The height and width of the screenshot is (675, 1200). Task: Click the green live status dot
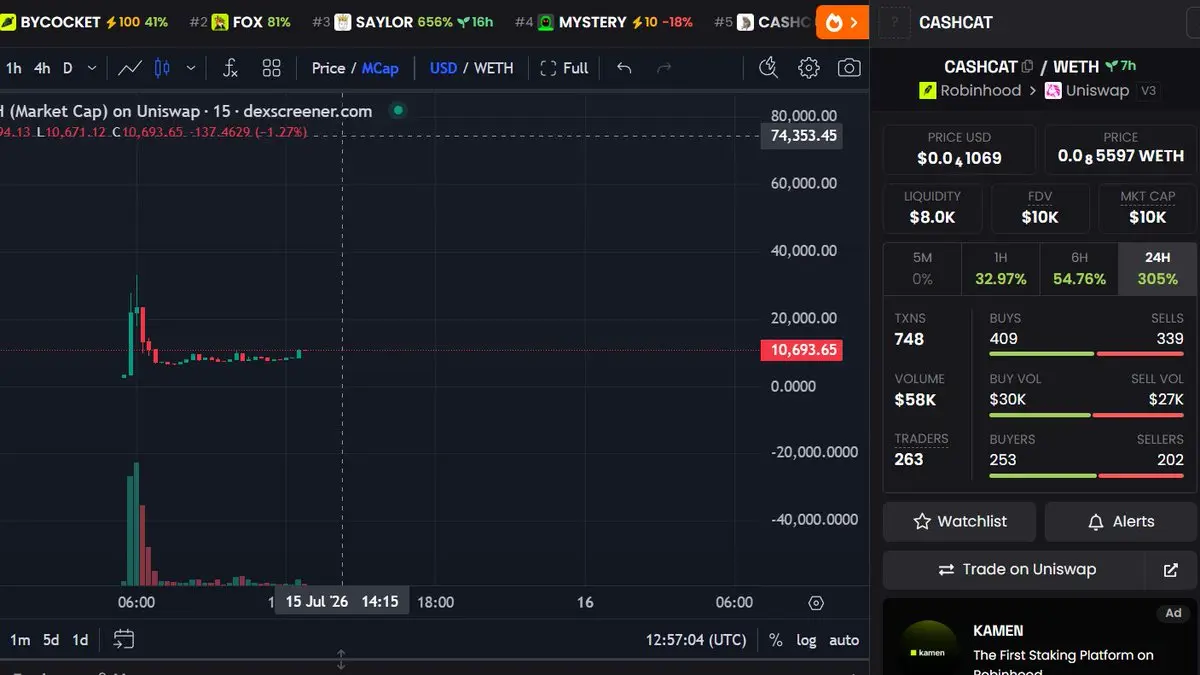[x=398, y=110]
